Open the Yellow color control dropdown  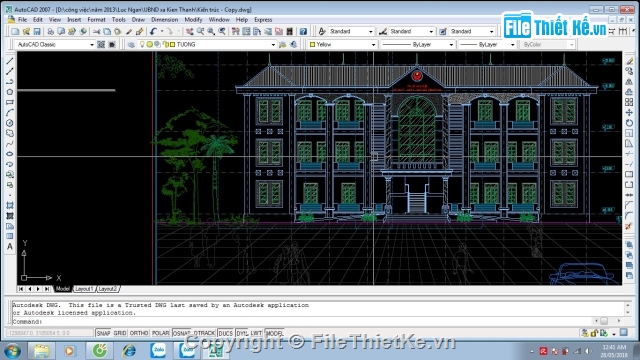[342, 44]
